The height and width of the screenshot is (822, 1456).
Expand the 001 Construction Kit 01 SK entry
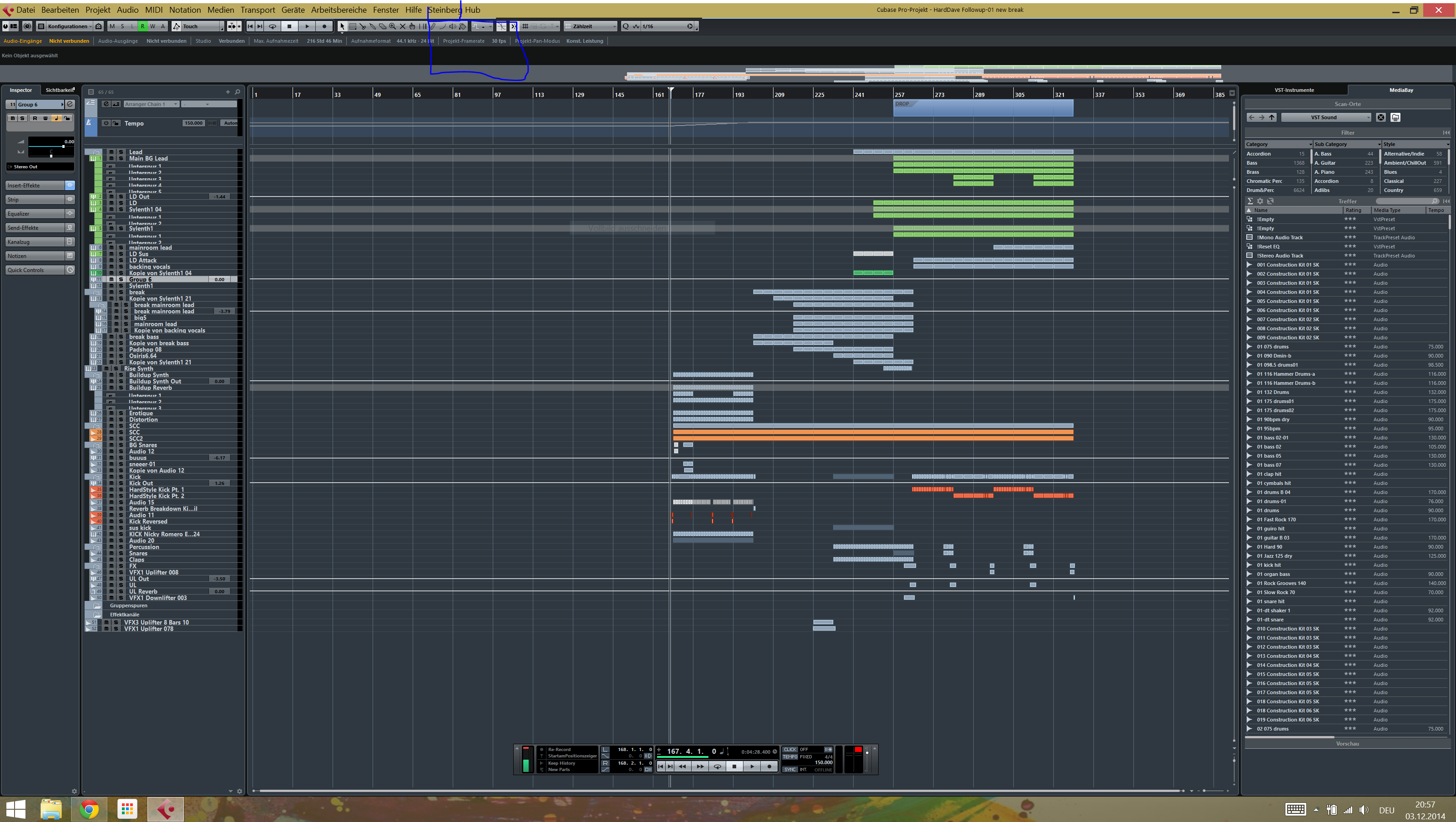point(1250,265)
